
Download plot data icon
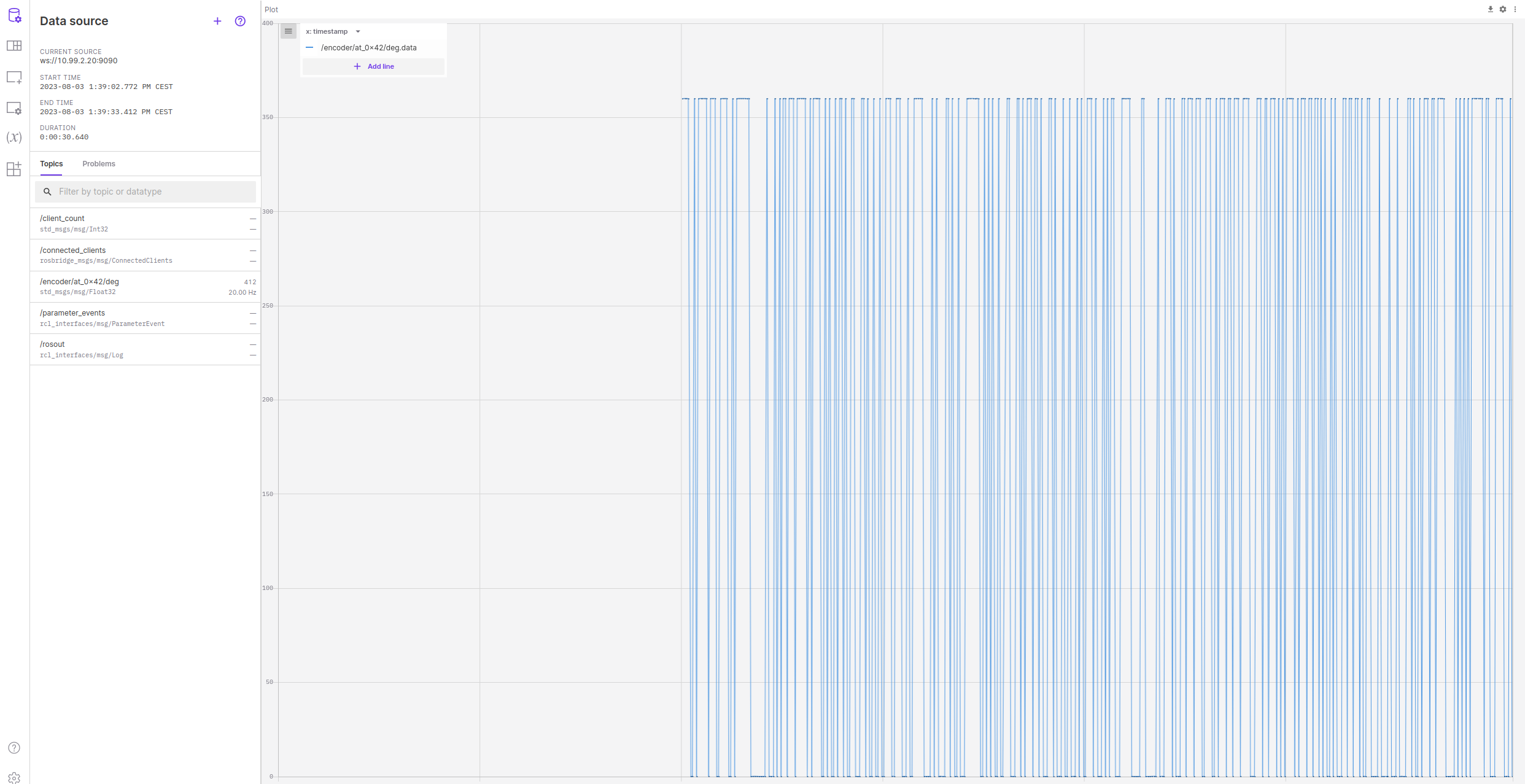pos(1490,9)
